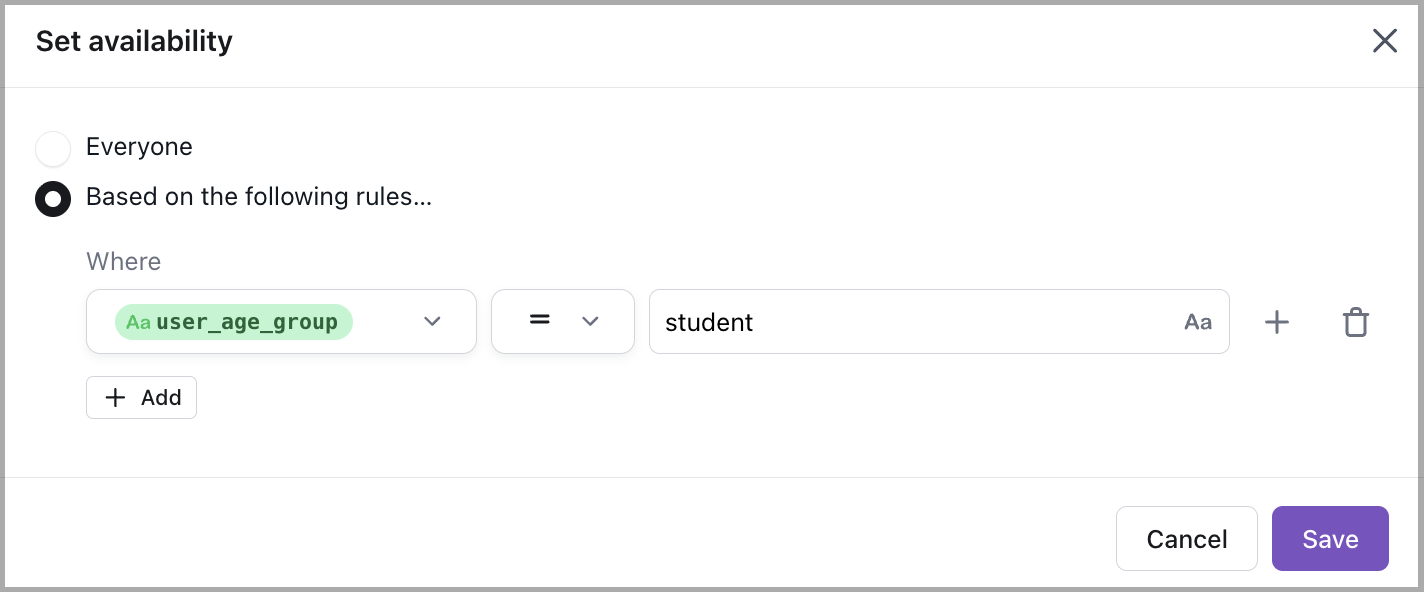
Task: Click the "Everyone" option label
Action: [x=139, y=147]
